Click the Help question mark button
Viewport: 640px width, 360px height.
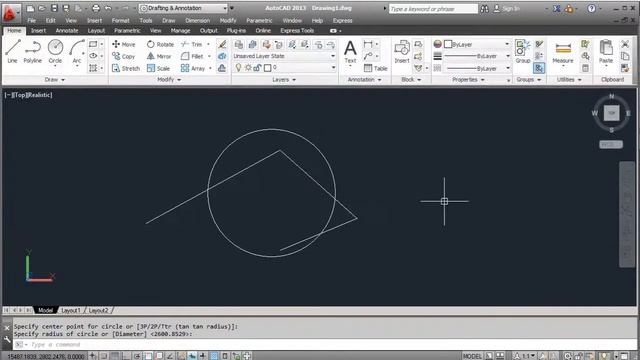point(591,8)
